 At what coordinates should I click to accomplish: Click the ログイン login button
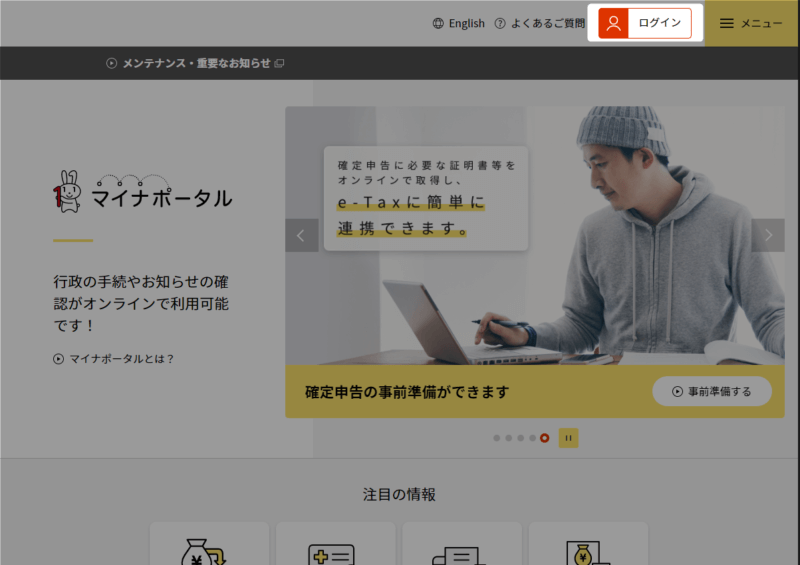tap(645, 23)
